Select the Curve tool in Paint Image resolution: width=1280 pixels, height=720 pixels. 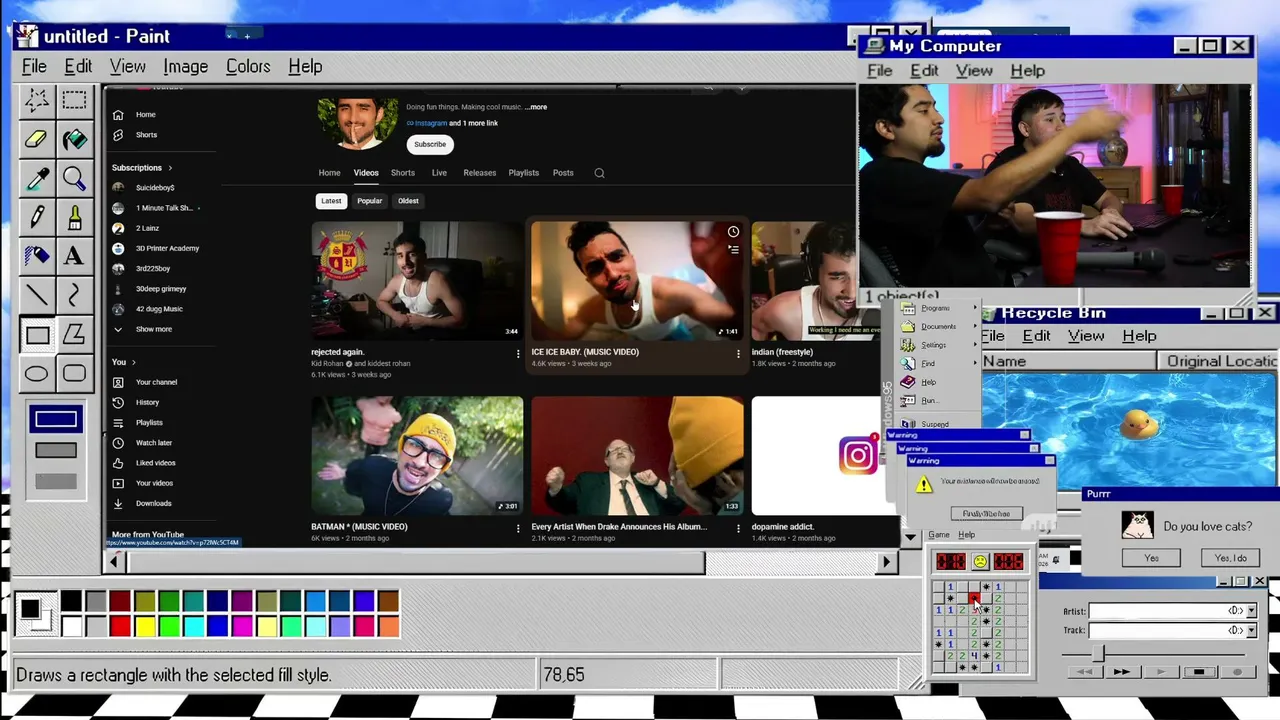[74, 295]
